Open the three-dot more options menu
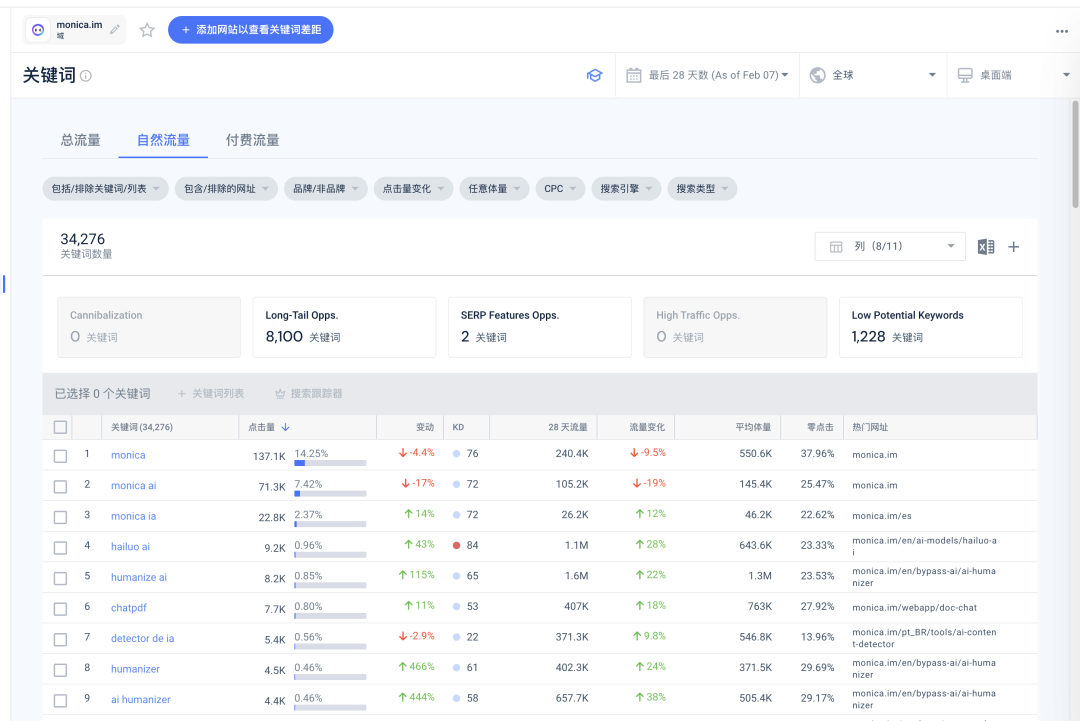The height and width of the screenshot is (721, 1080). [1062, 31]
